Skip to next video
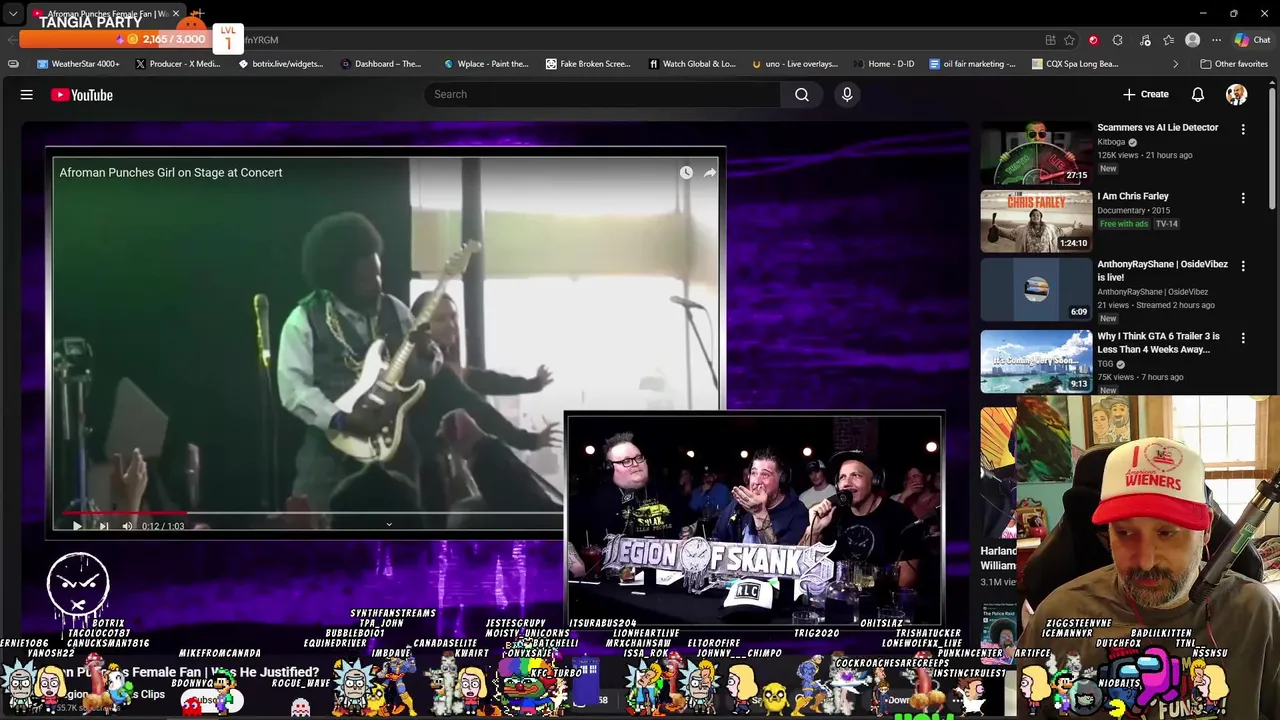1280x720 pixels. [x=103, y=526]
